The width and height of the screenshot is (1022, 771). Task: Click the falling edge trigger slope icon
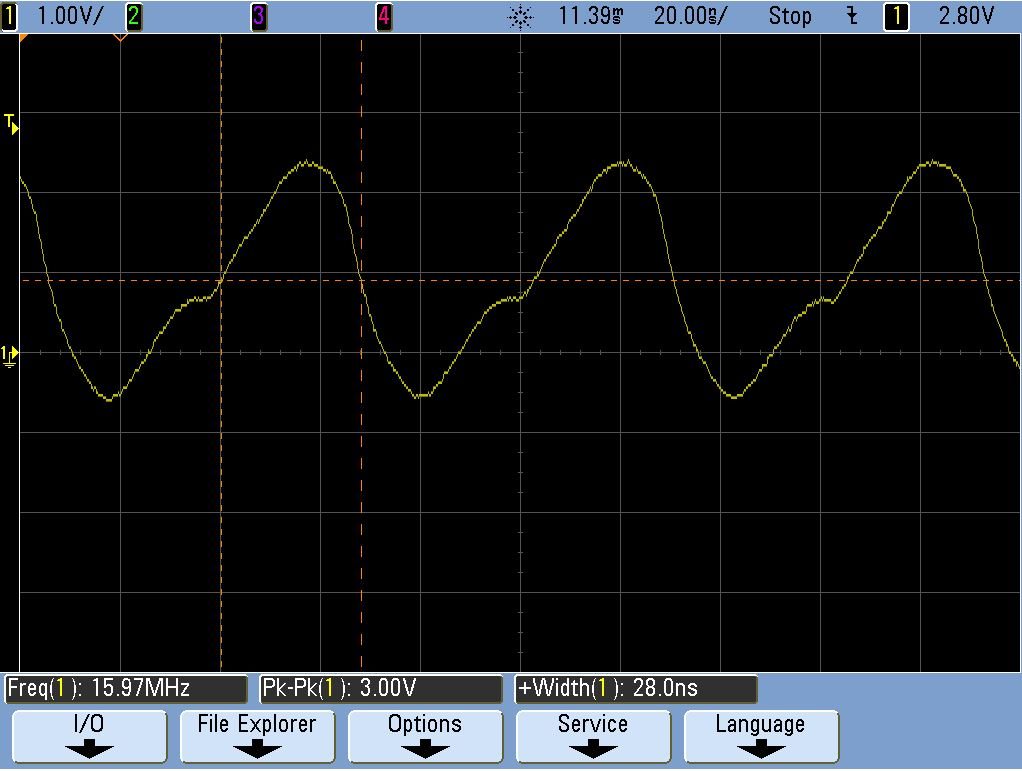coord(852,16)
